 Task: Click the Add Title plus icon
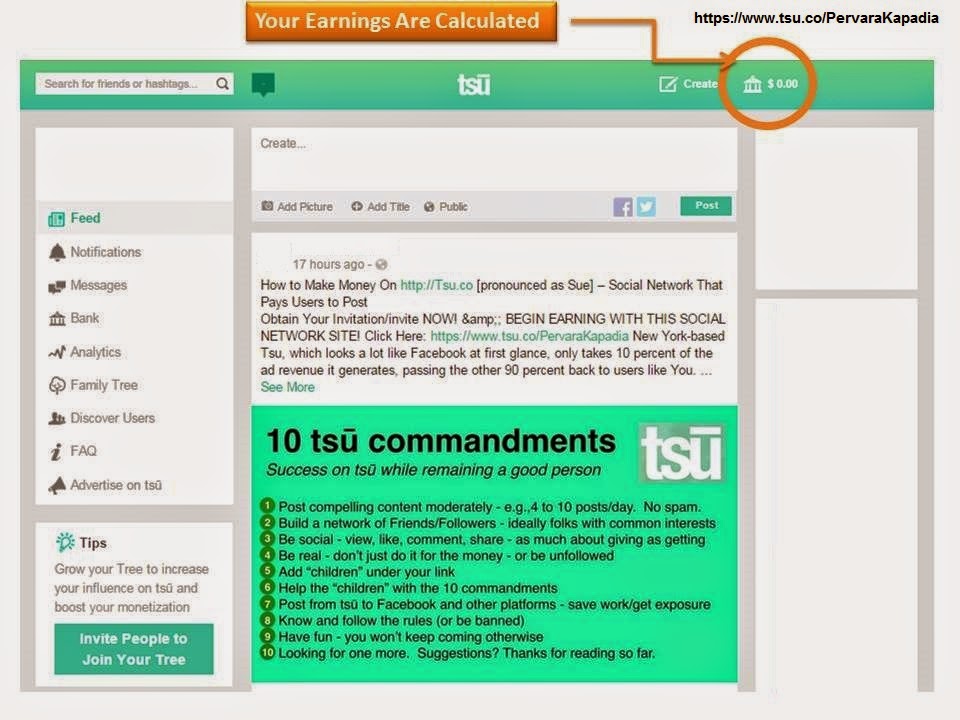click(357, 206)
